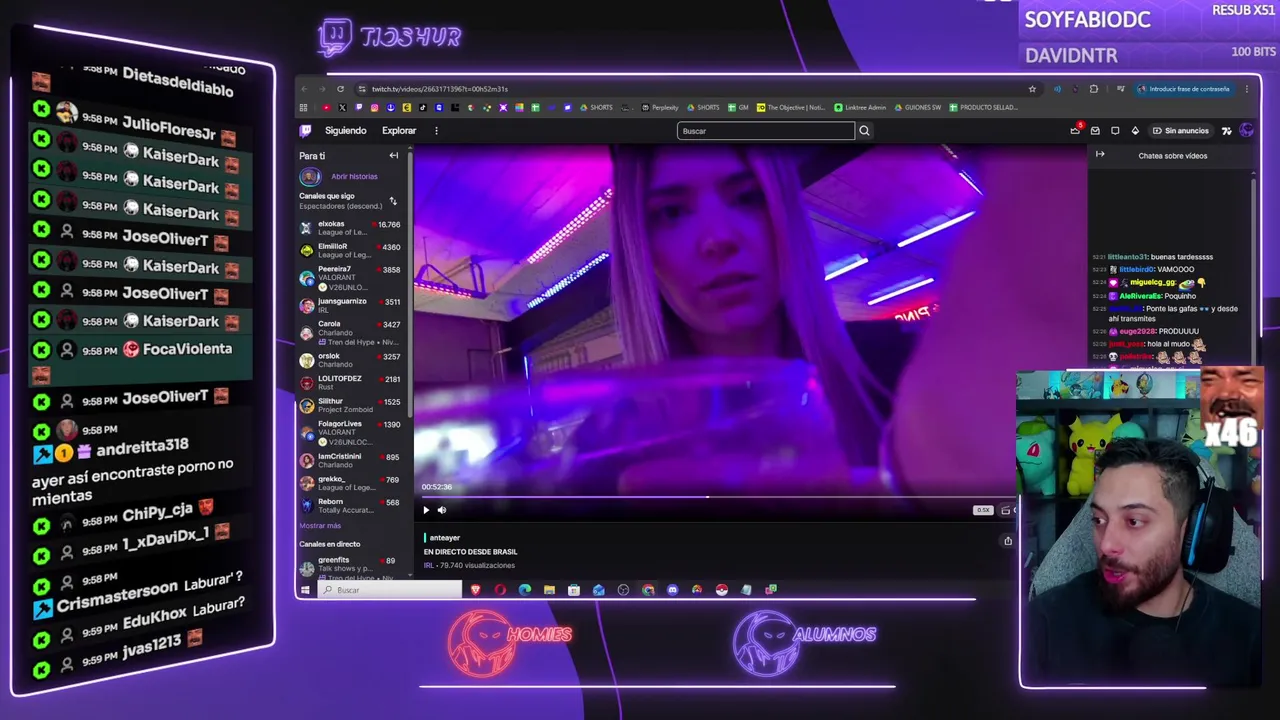Click the Twitch Buscar search field

(x=766, y=131)
